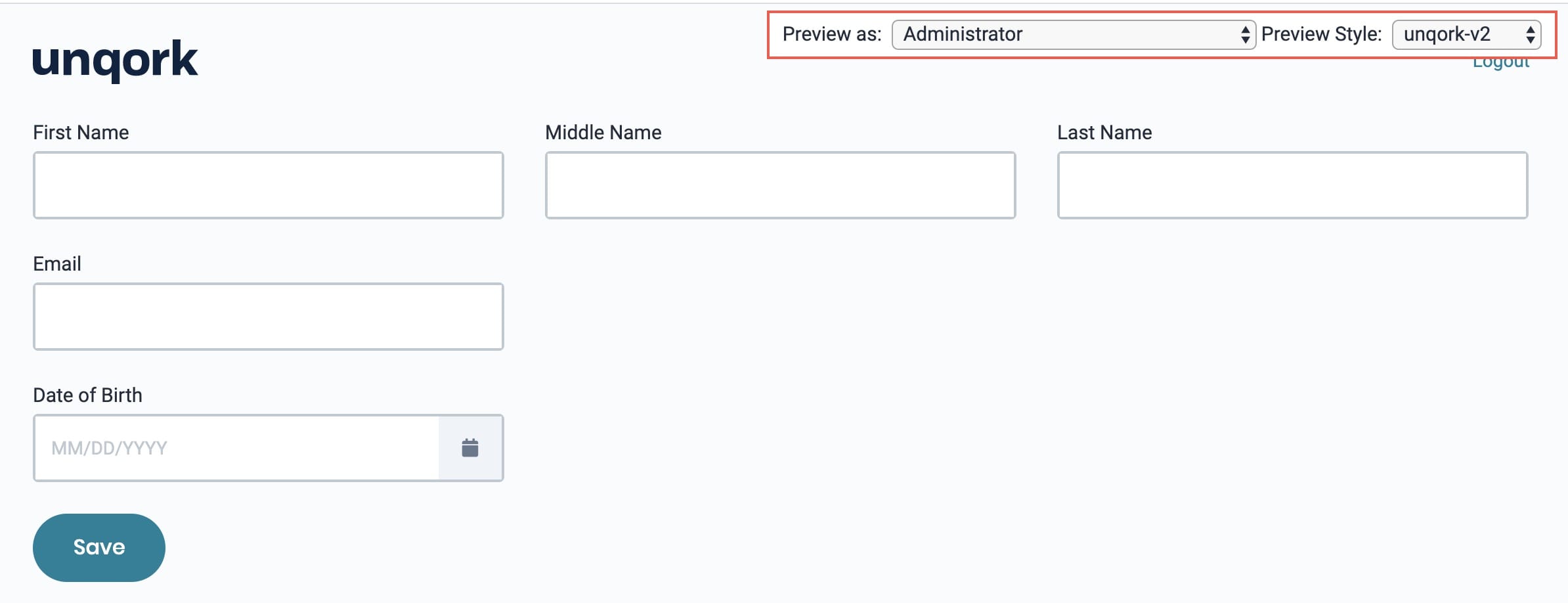The width and height of the screenshot is (1568, 603).
Task: Open the Preview as Administrator dropdown
Action: point(1074,34)
